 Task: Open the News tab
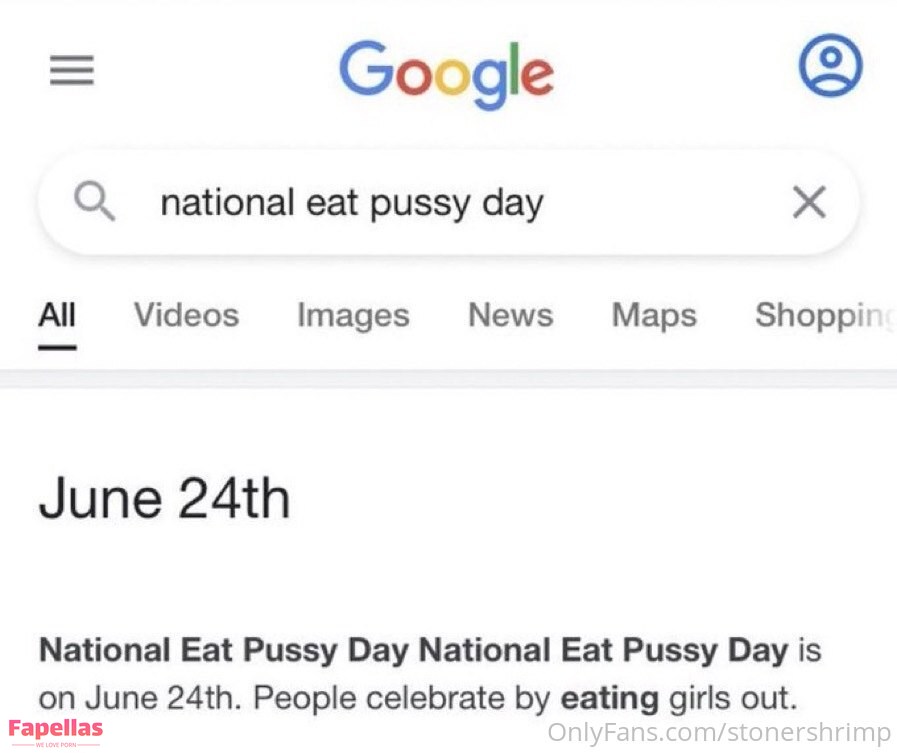pyautogui.click(x=510, y=315)
